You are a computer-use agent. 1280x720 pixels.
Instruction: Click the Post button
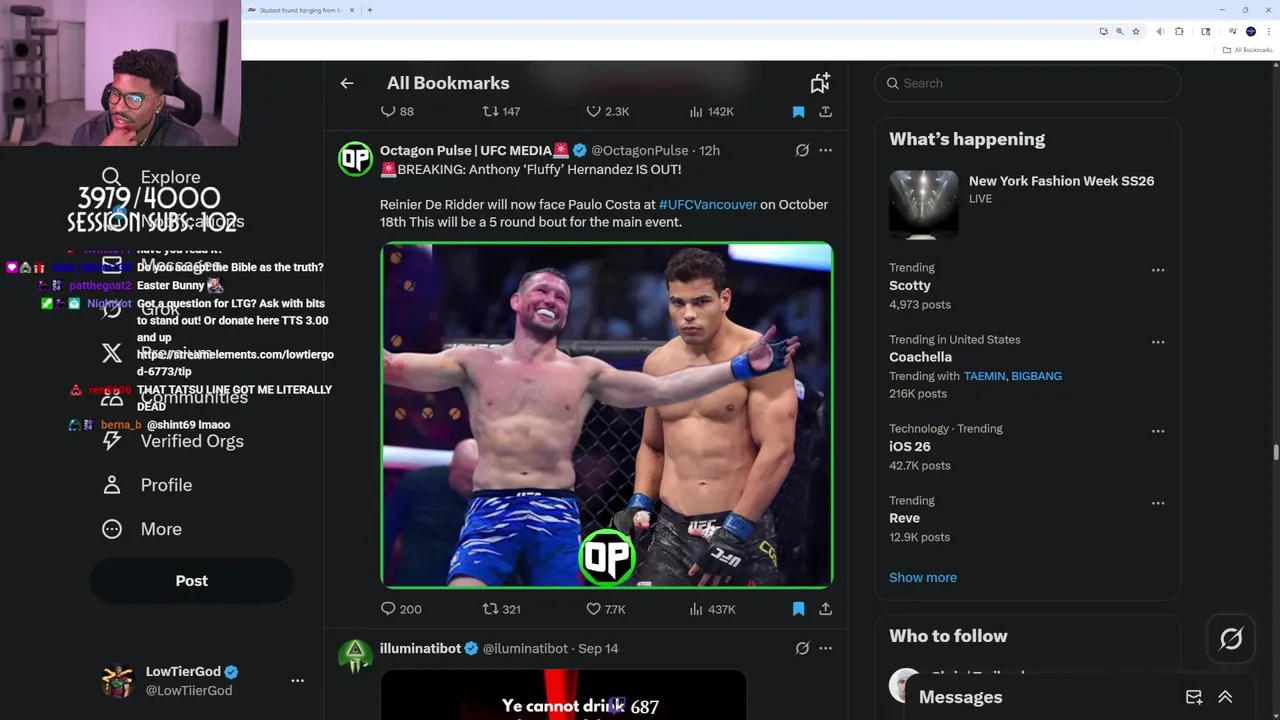coord(191,581)
